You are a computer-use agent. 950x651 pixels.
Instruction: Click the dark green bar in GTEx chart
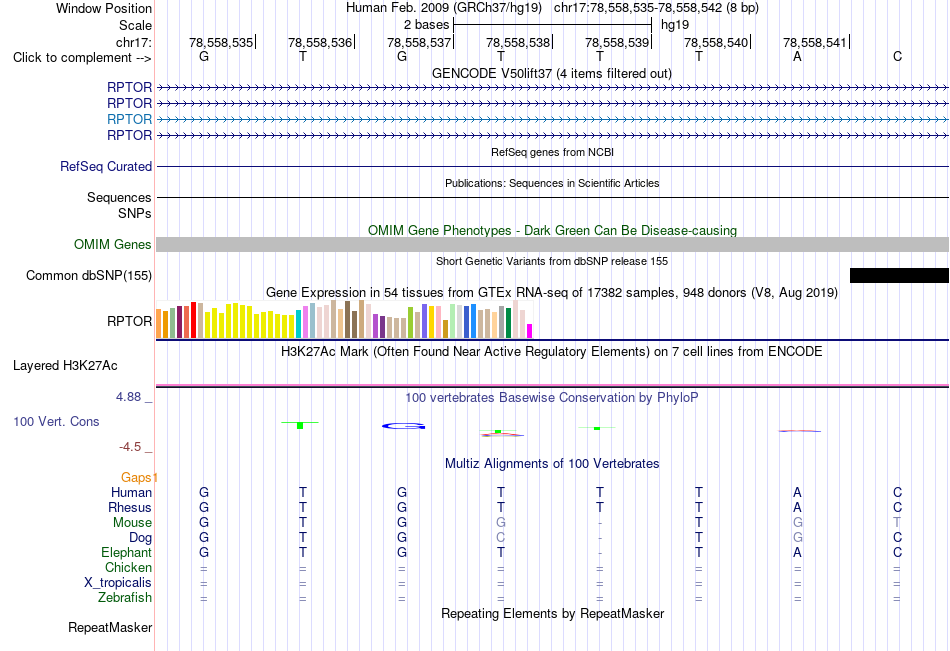[508, 323]
